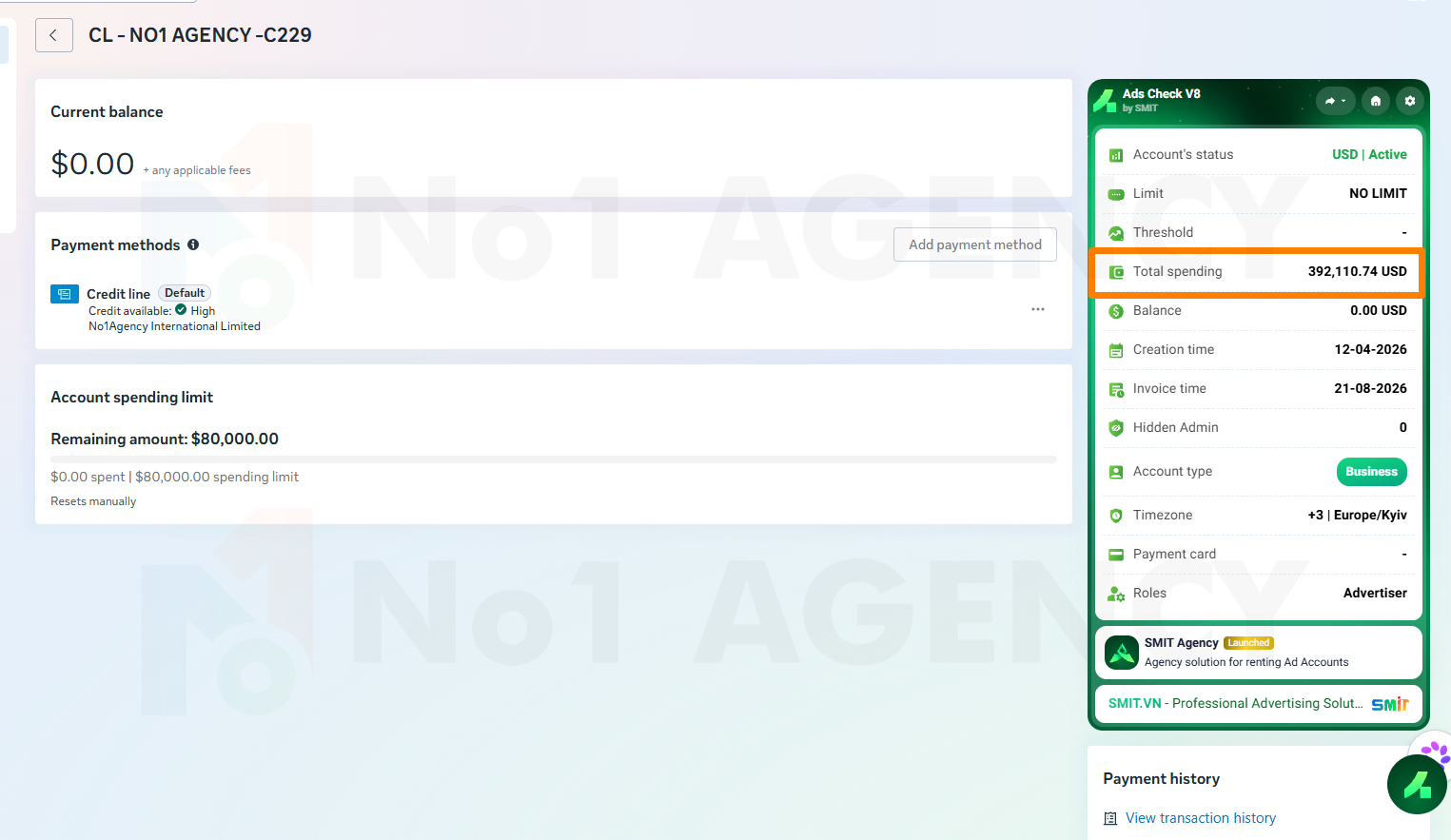Click the green Credit available check icon
1451x840 pixels.
pos(181,310)
